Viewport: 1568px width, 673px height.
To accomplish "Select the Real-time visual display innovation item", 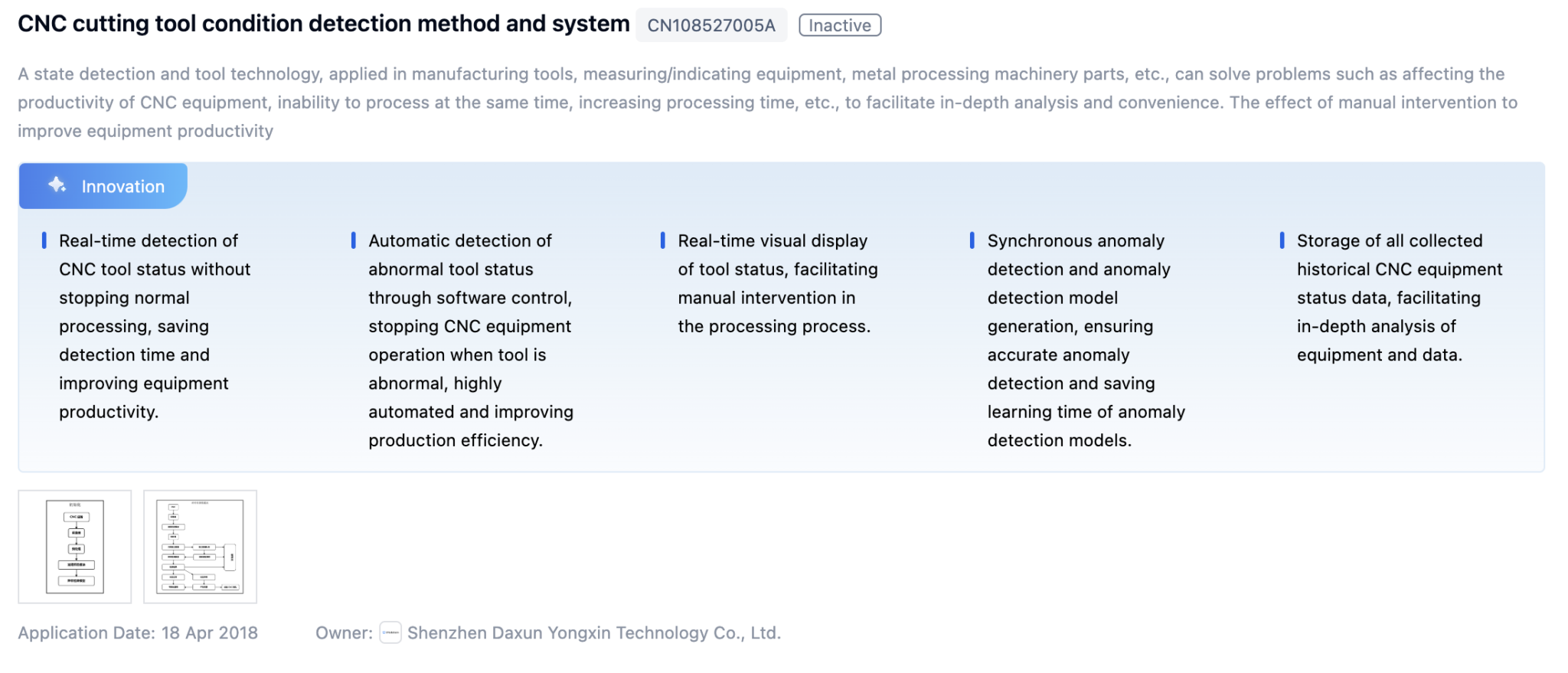I will (776, 283).
